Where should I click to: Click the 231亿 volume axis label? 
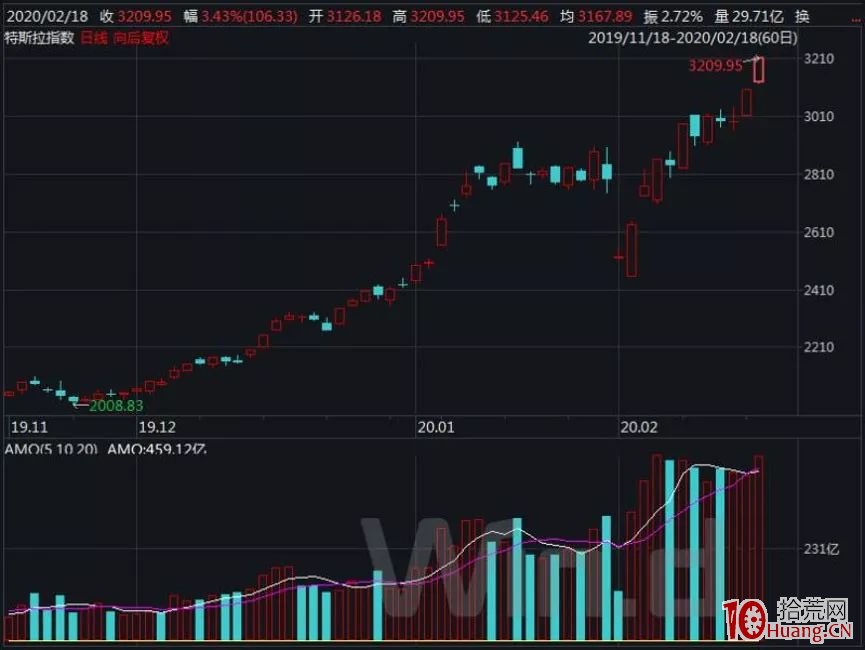(x=824, y=548)
